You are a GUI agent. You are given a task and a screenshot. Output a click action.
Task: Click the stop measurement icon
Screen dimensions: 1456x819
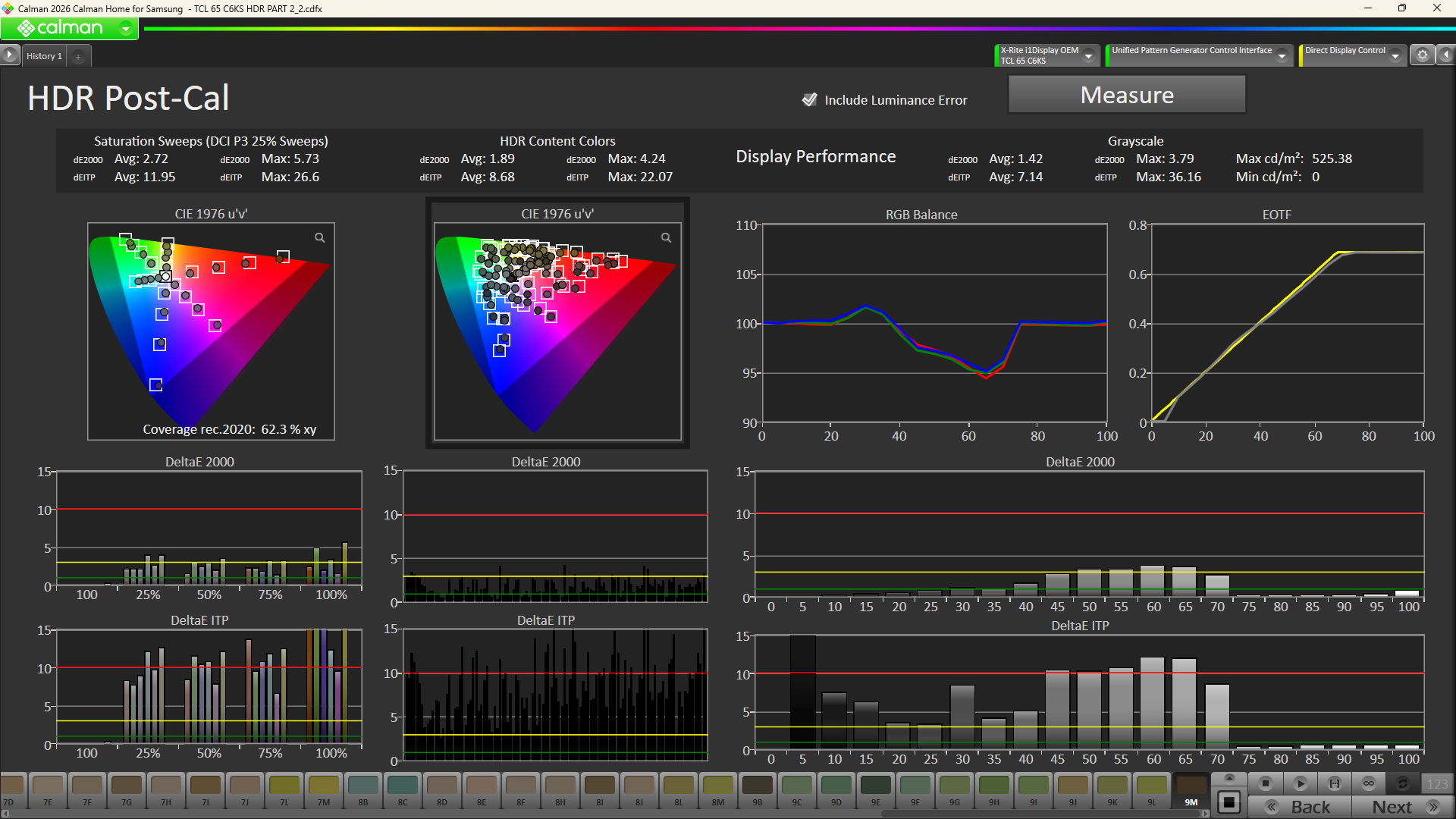pyautogui.click(x=1265, y=783)
